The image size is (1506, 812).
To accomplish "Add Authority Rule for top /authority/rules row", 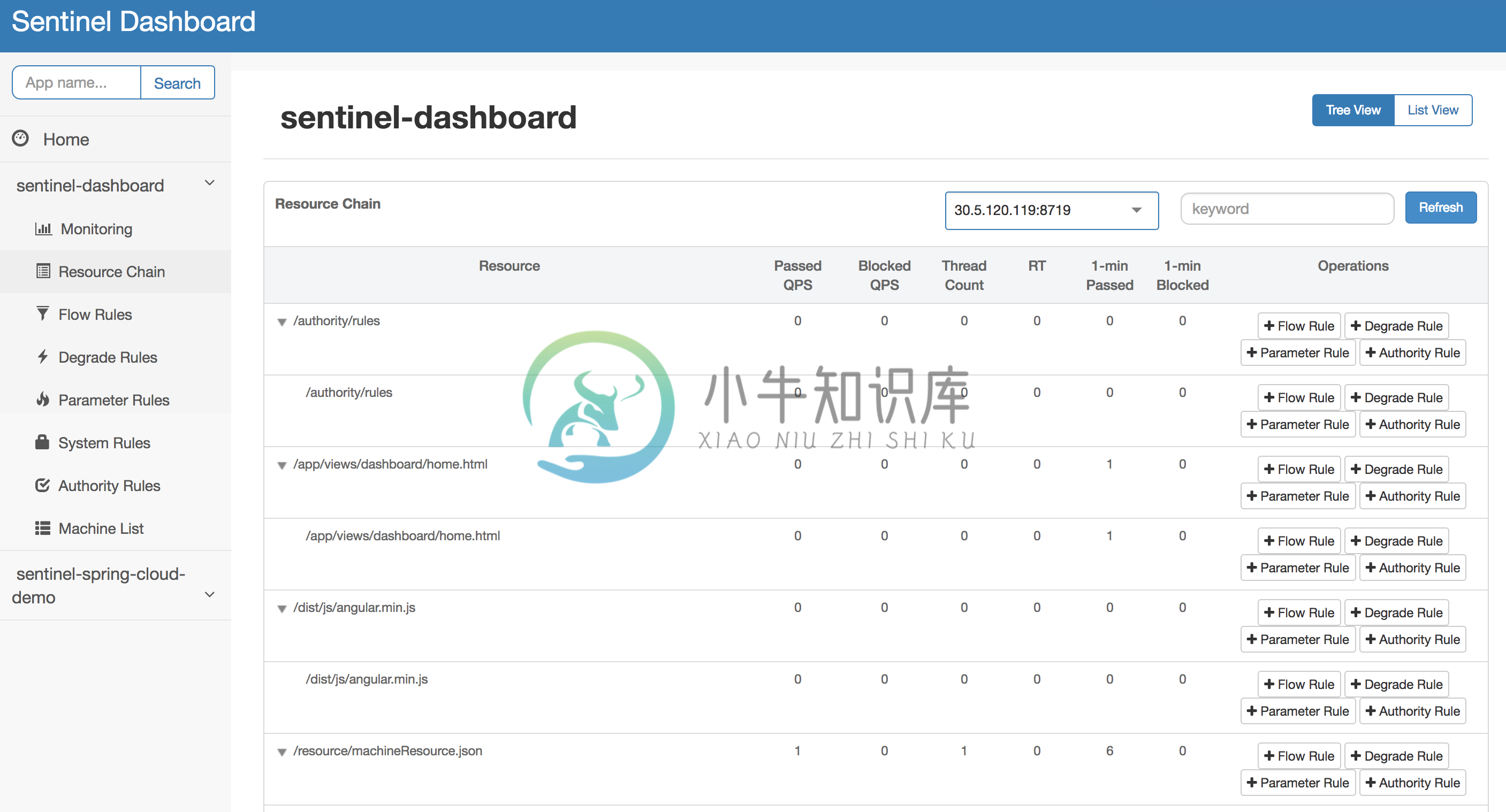I will (1412, 353).
